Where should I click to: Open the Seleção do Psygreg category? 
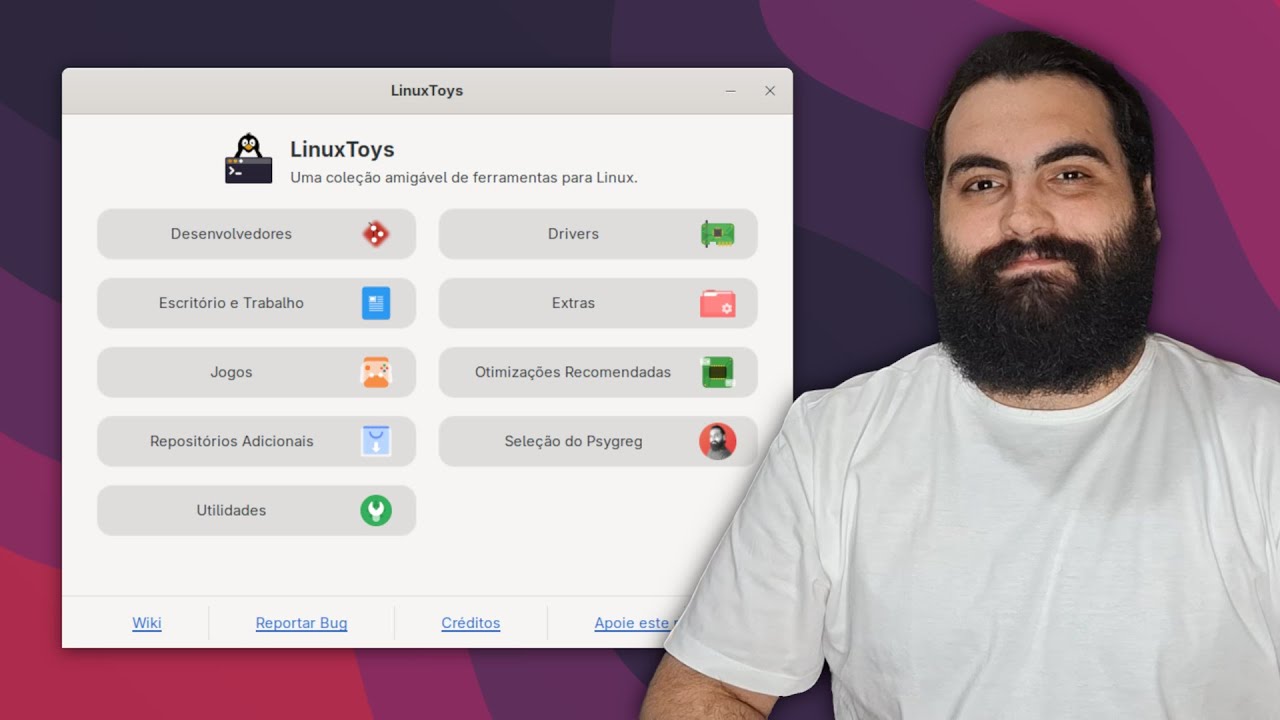click(598, 441)
